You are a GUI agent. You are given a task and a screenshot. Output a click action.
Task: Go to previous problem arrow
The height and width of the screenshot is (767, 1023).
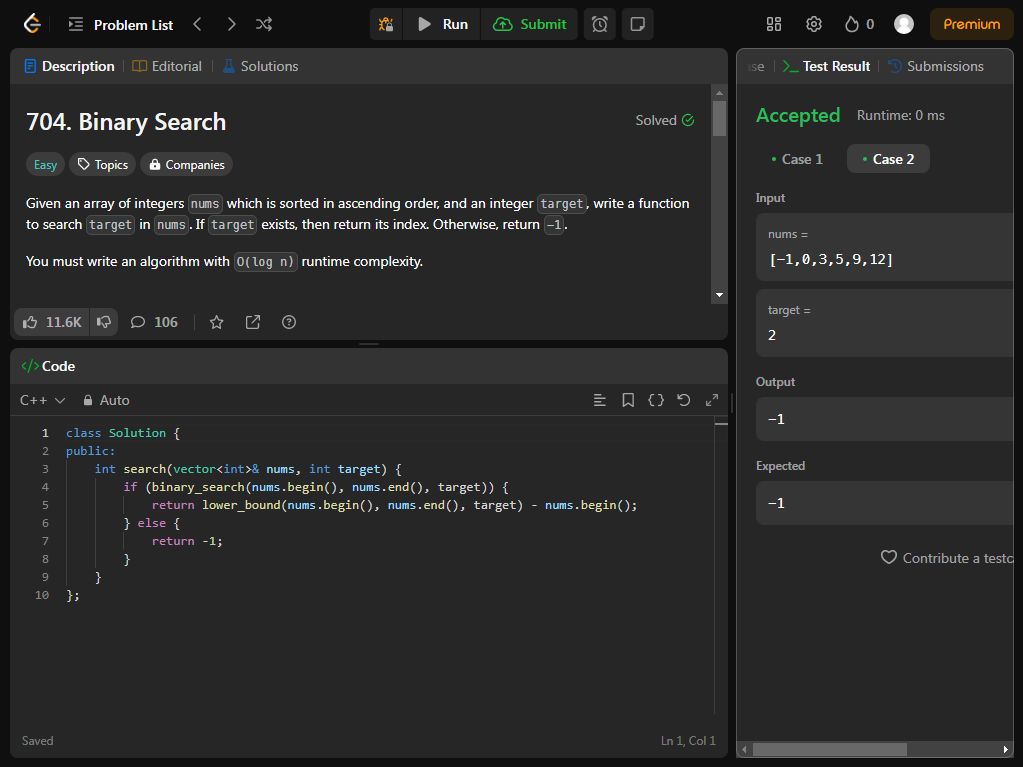pyautogui.click(x=198, y=24)
